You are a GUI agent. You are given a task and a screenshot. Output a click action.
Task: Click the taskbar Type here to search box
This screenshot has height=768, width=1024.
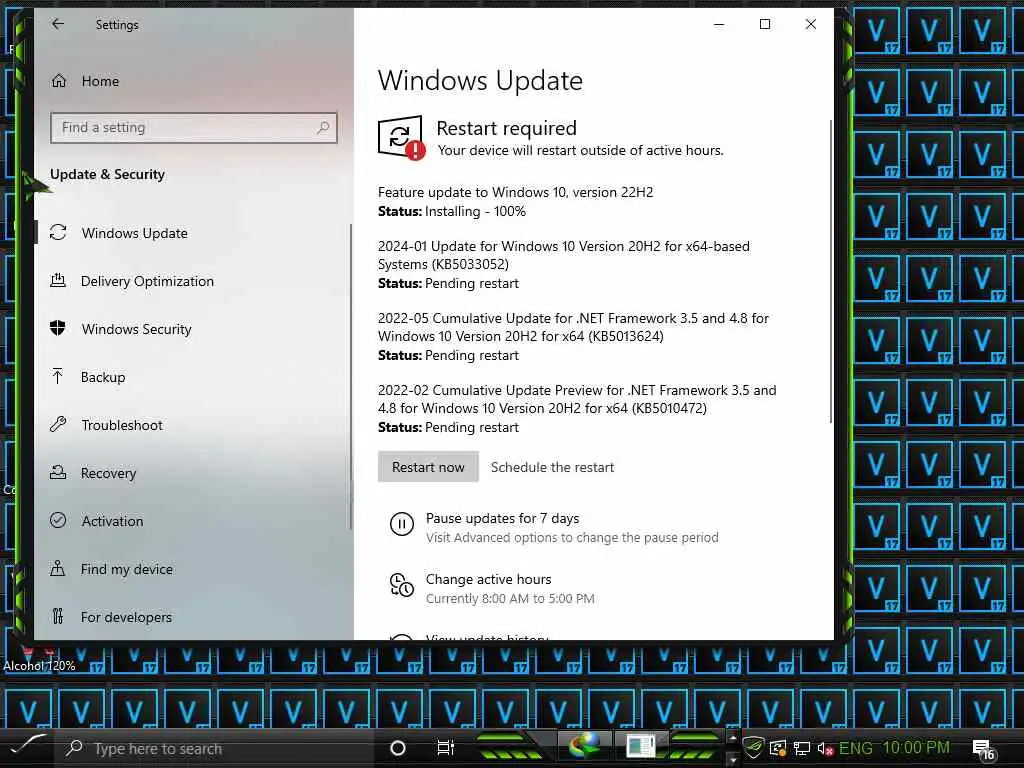[214, 748]
